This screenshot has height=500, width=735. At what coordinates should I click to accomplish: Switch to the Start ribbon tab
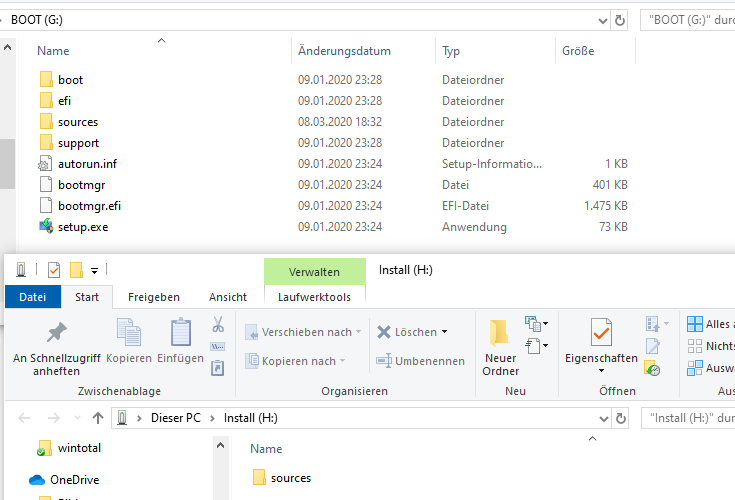(87, 297)
